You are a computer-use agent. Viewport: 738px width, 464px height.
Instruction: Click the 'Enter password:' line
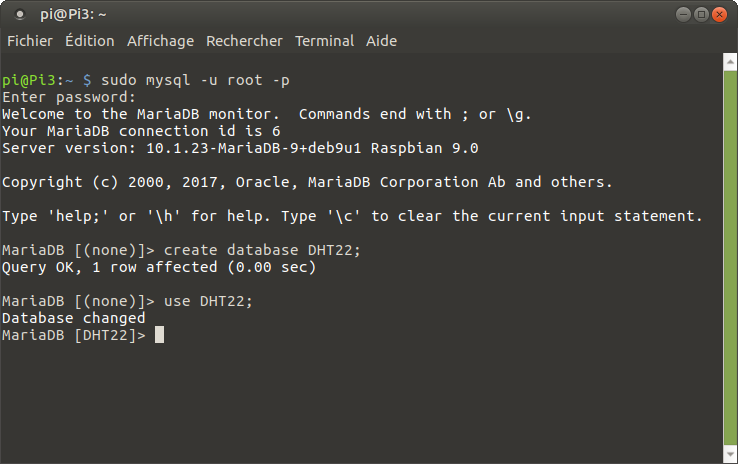pyautogui.click(x=69, y=97)
